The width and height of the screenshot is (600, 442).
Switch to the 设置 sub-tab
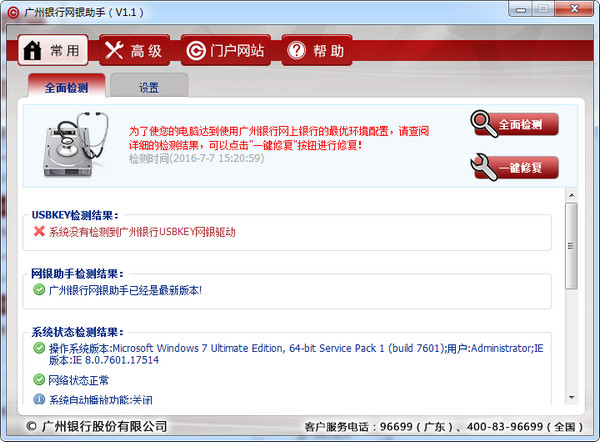[x=148, y=87]
